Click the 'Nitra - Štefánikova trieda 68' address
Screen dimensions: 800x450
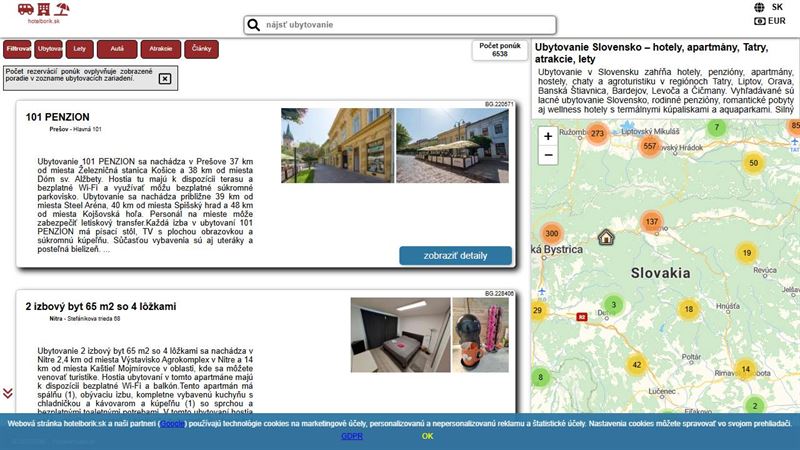click(x=85, y=318)
